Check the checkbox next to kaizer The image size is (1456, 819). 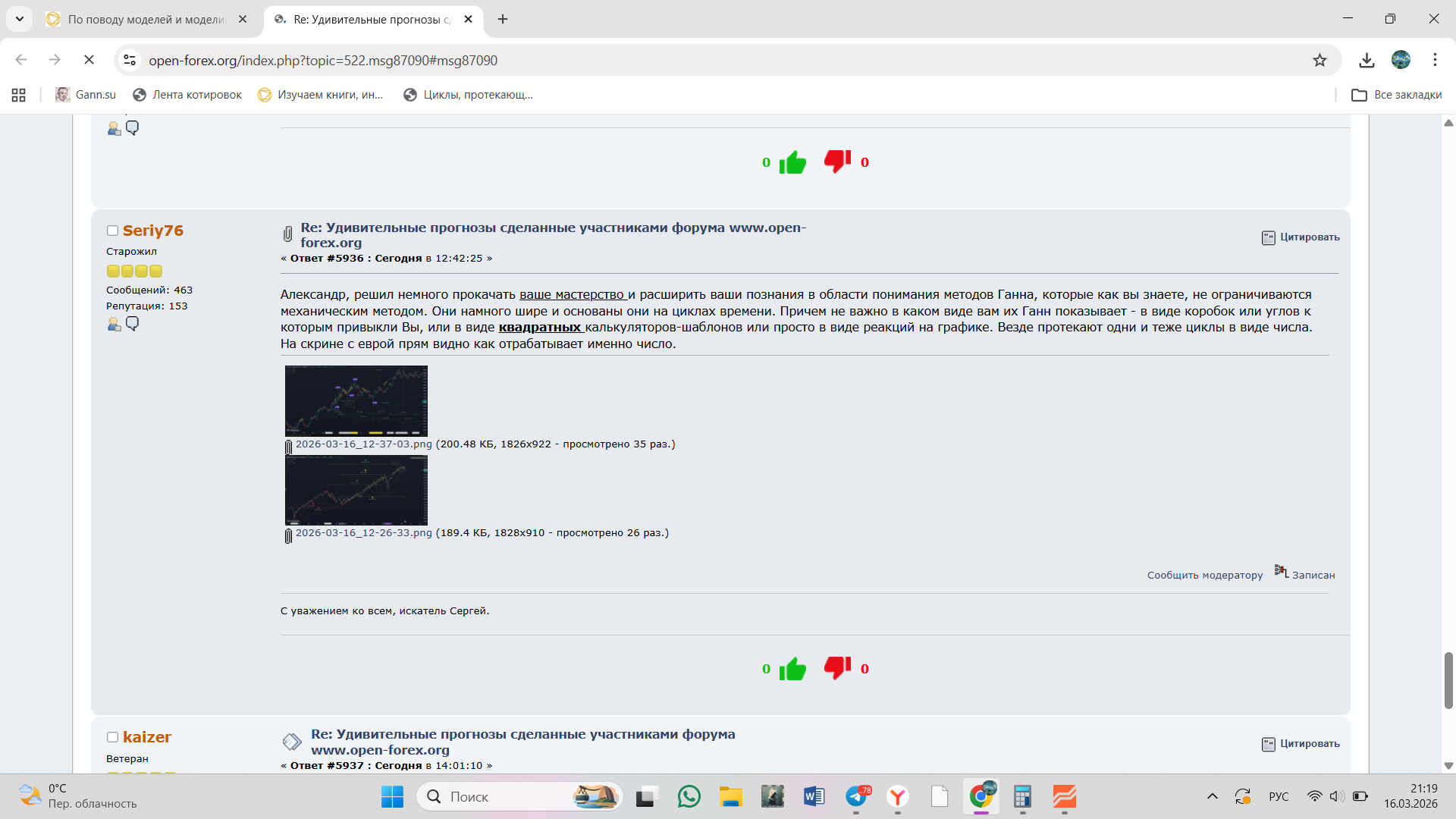click(x=112, y=737)
